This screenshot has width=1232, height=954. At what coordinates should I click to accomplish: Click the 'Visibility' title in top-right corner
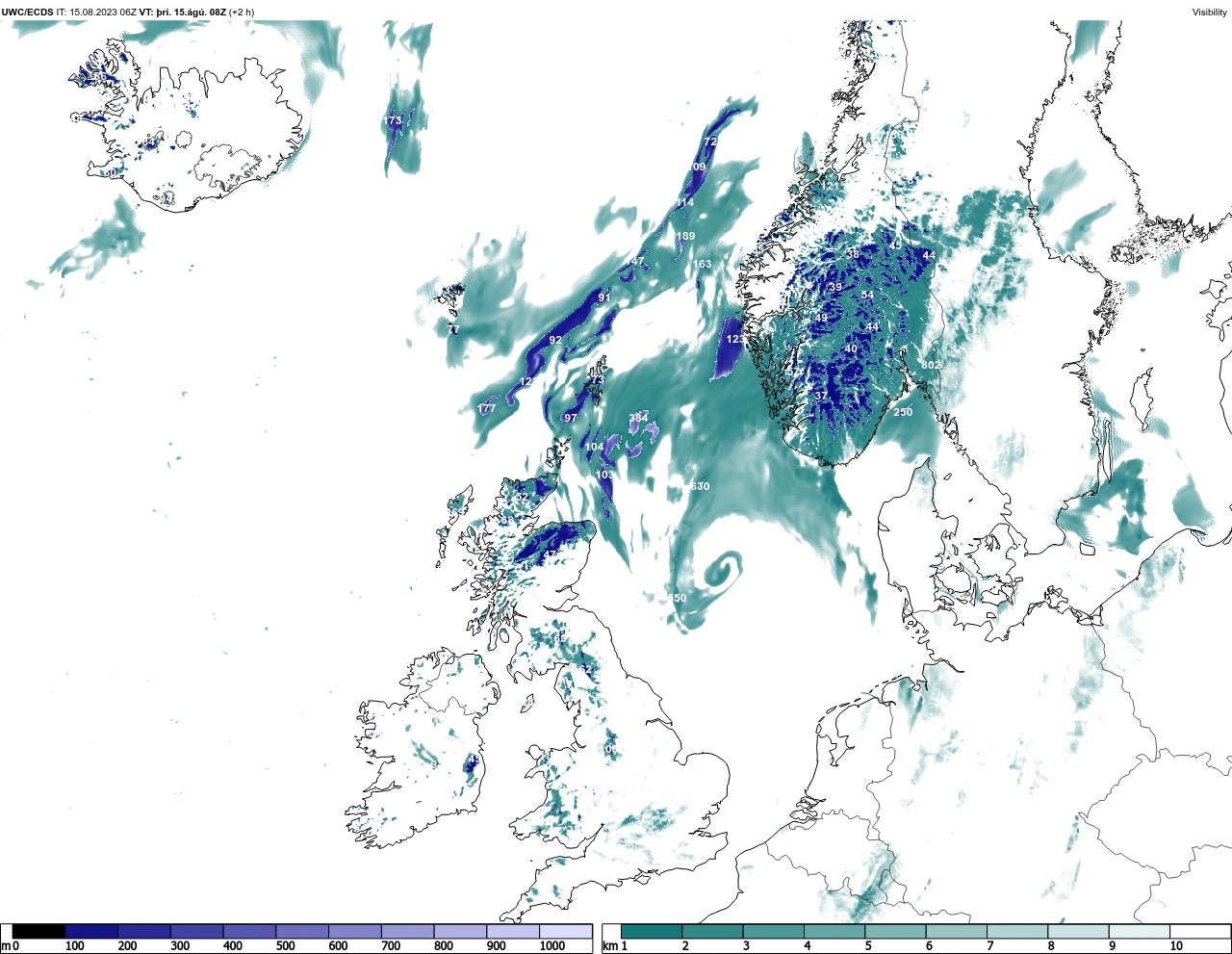pyautogui.click(x=1210, y=12)
